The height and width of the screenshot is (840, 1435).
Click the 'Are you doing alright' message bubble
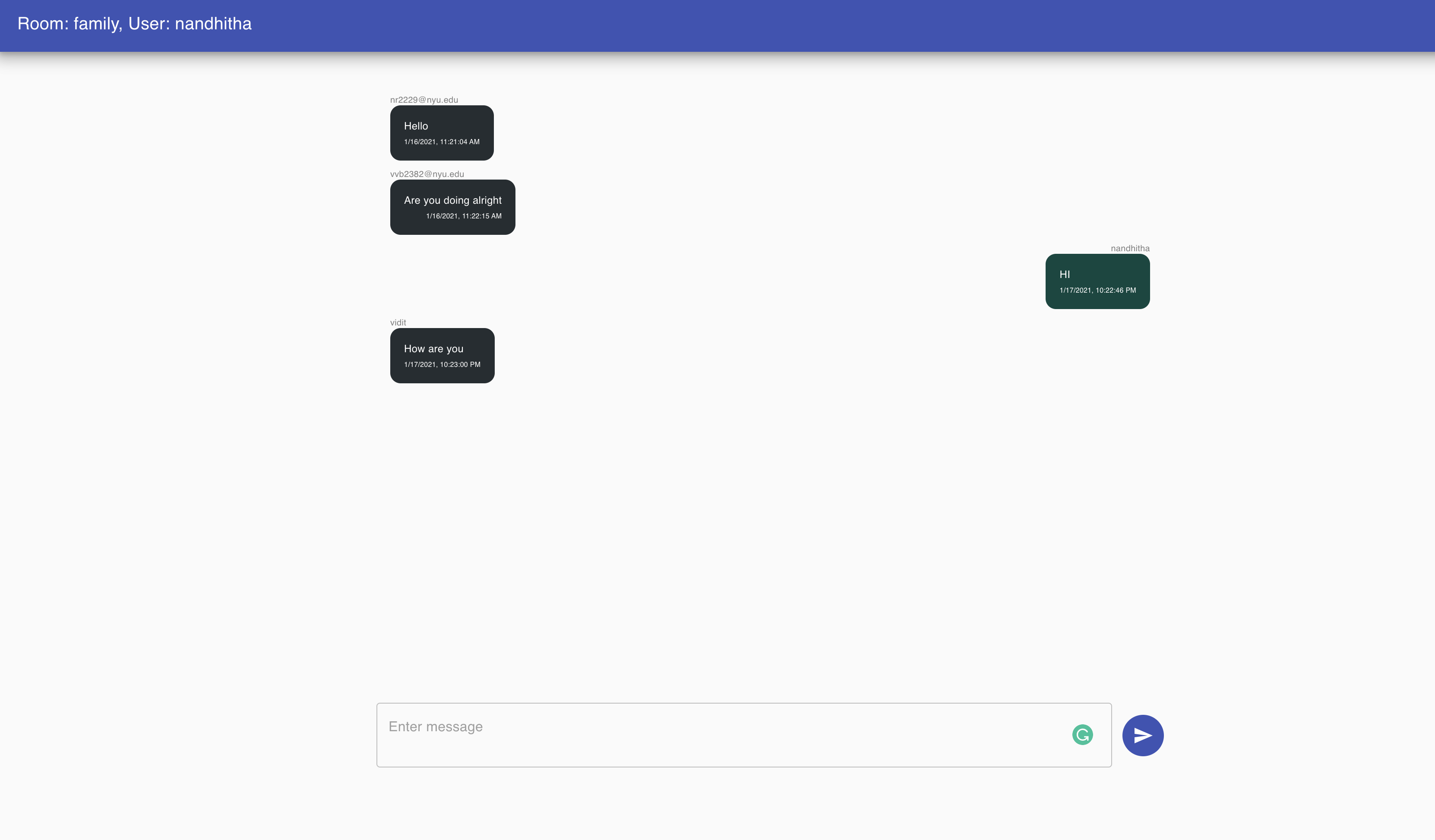click(x=452, y=207)
